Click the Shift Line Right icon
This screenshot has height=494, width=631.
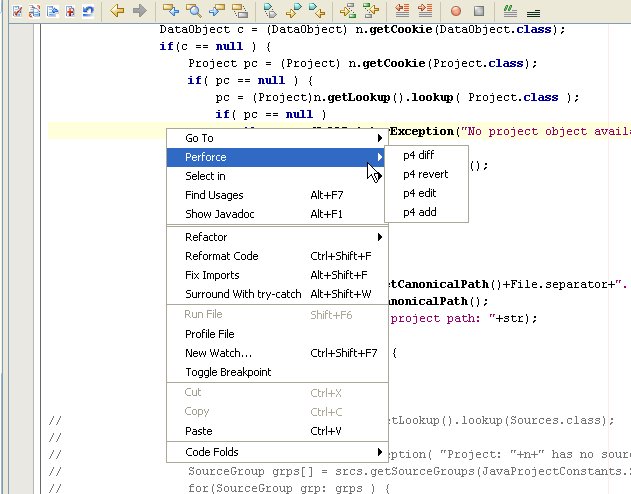pyautogui.click(x=425, y=11)
